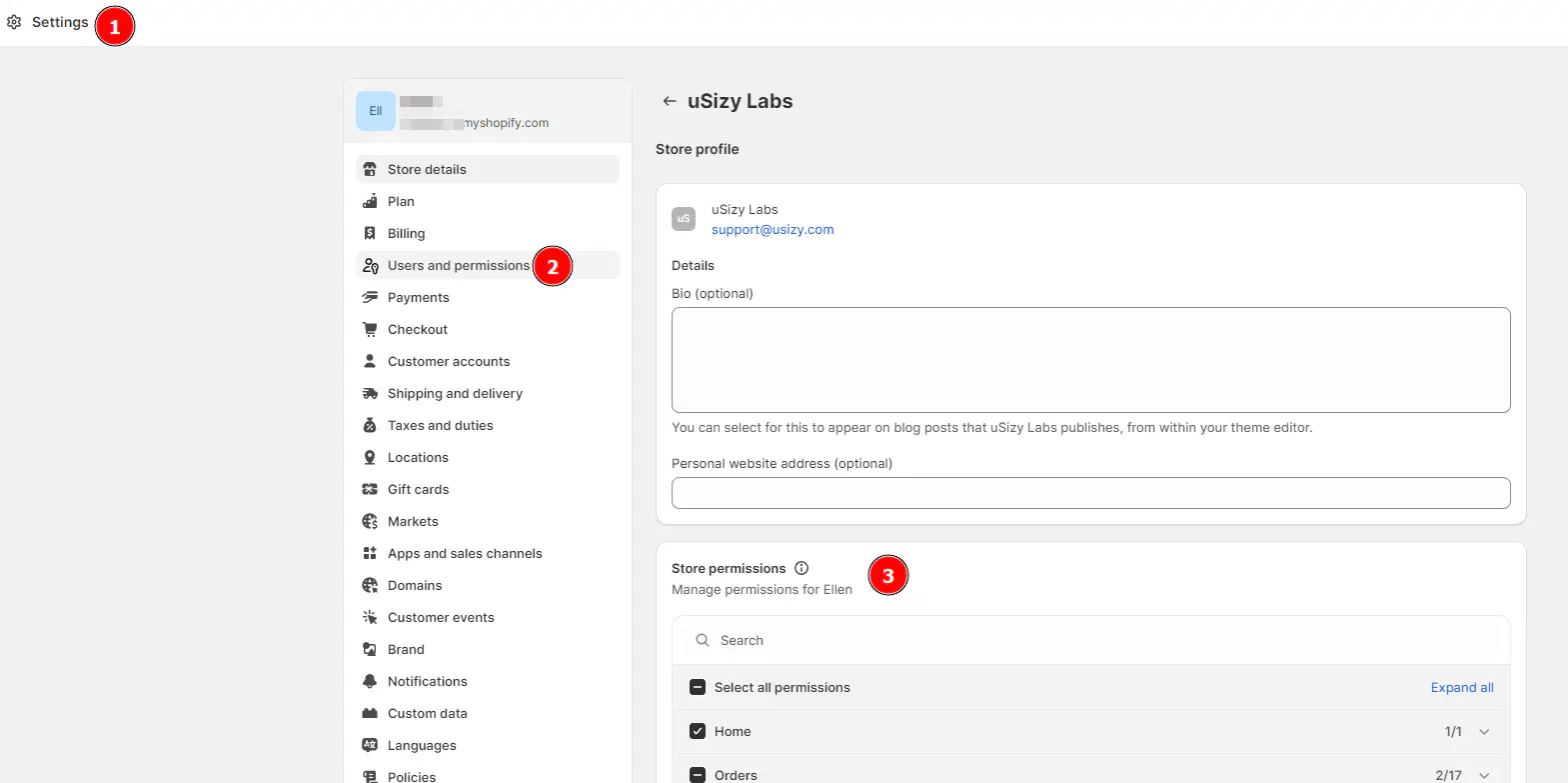Screen dimensions: 1568x783
Task: Click the Shipping and delivery truck icon
Action: (x=370, y=393)
